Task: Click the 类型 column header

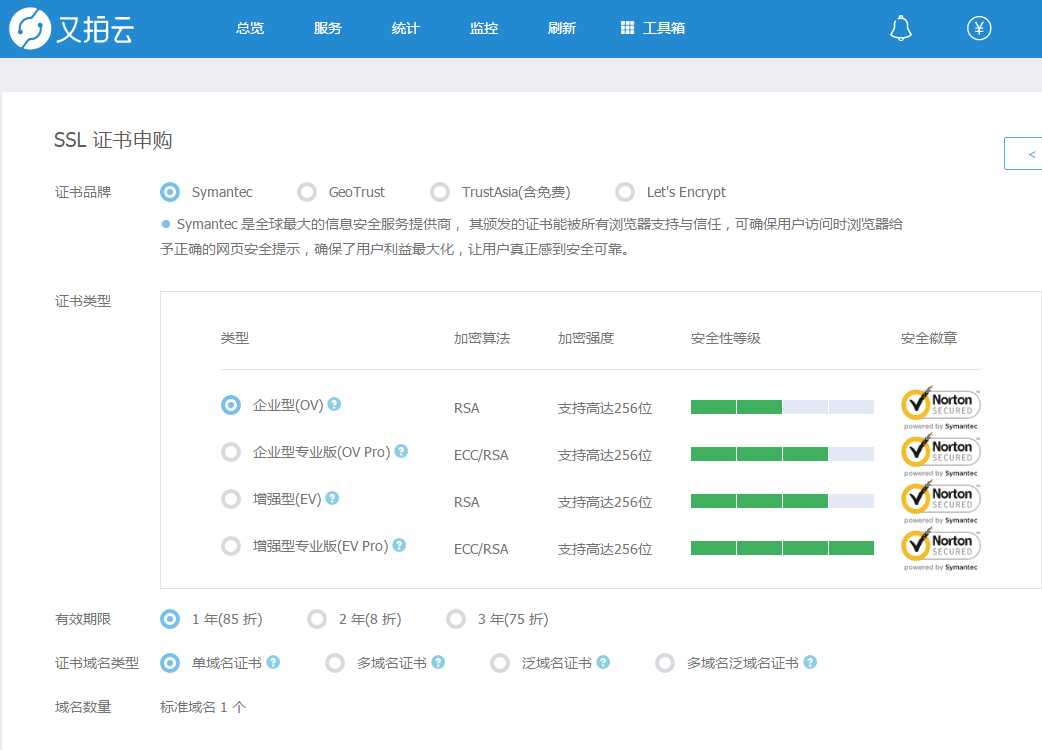Action: tap(235, 338)
